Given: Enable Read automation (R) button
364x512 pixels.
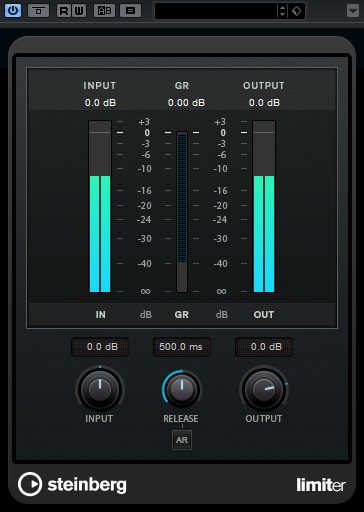Looking at the screenshot, I should point(64,11).
